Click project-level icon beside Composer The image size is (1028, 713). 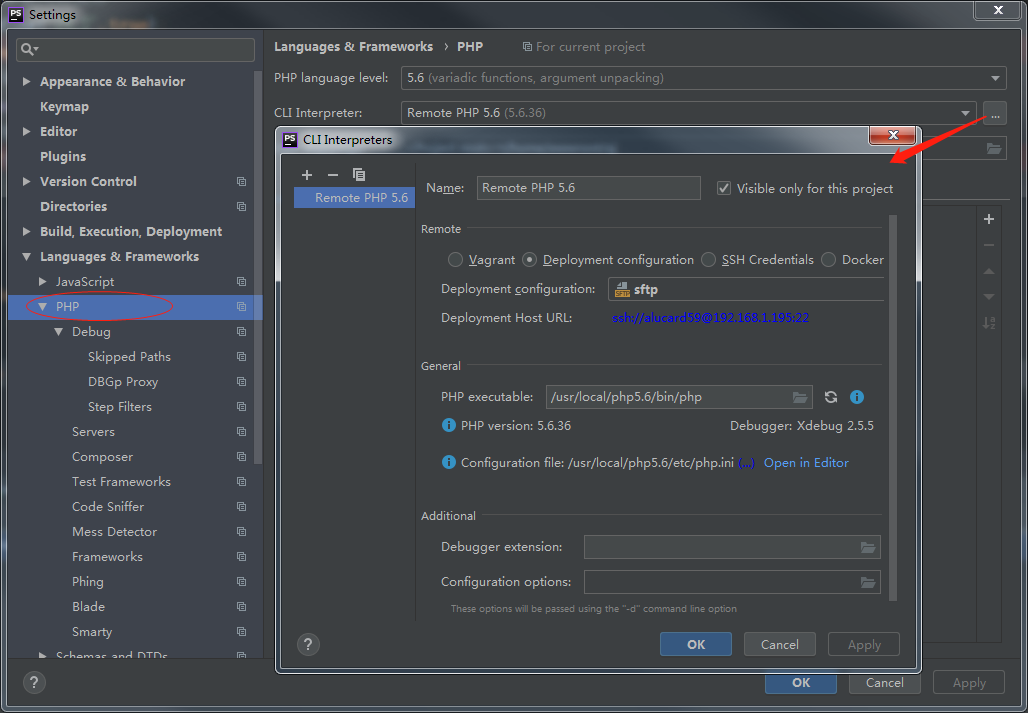click(241, 457)
